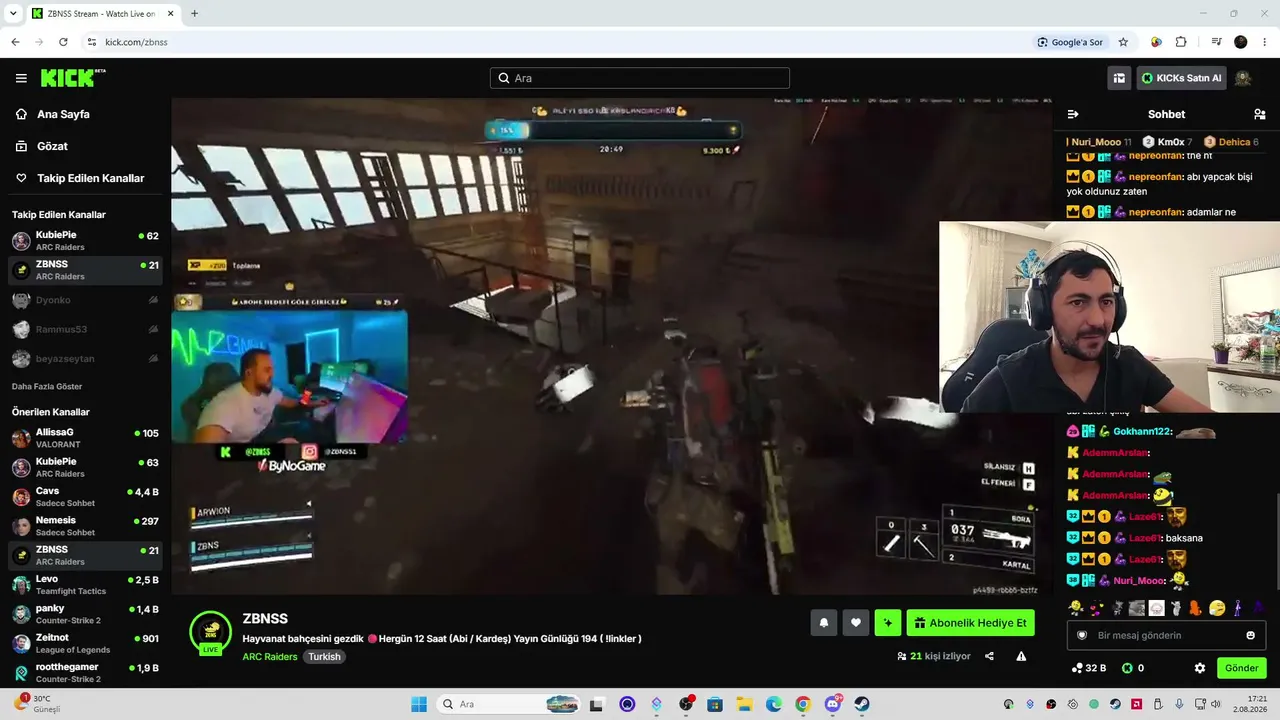Open the user profile avatar menu
This screenshot has height=720, width=1280.
click(1243, 78)
